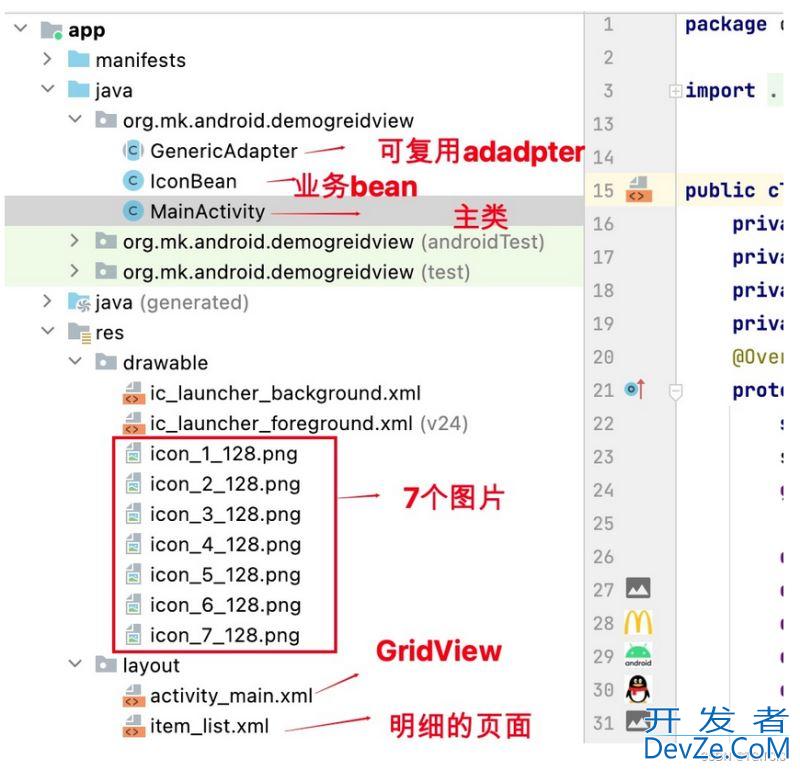Collapse the java folder

(48, 89)
